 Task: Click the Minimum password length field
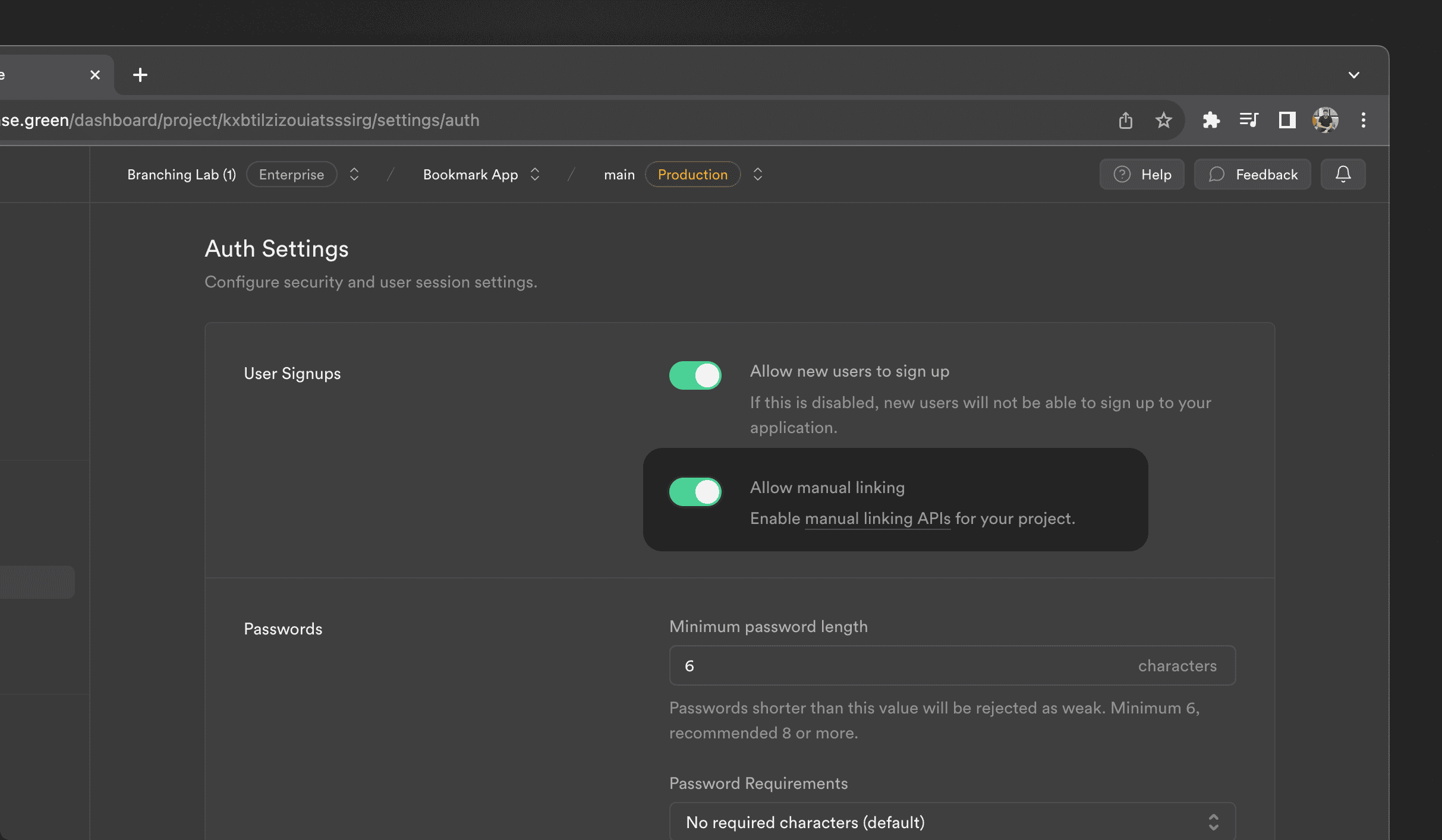point(952,666)
